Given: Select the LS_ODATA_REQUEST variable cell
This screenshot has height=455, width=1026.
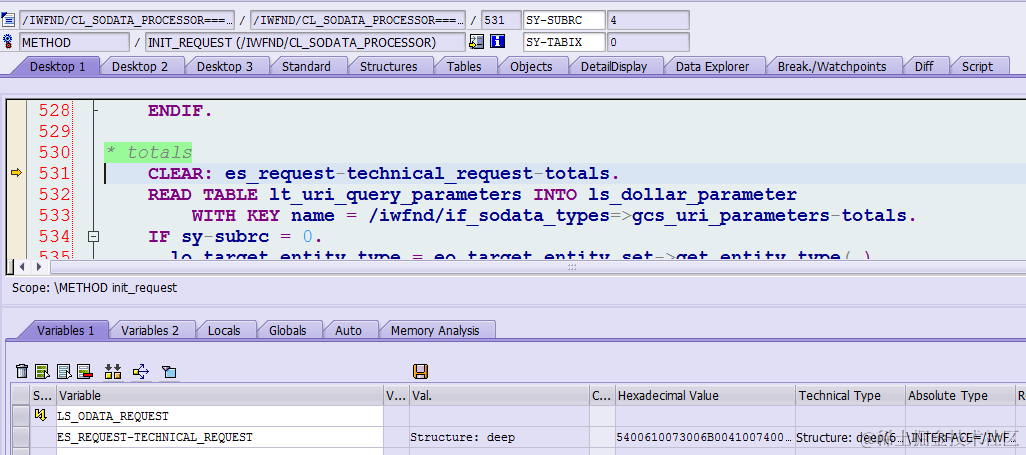Looking at the screenshot, I should click(x=220, y=416).
